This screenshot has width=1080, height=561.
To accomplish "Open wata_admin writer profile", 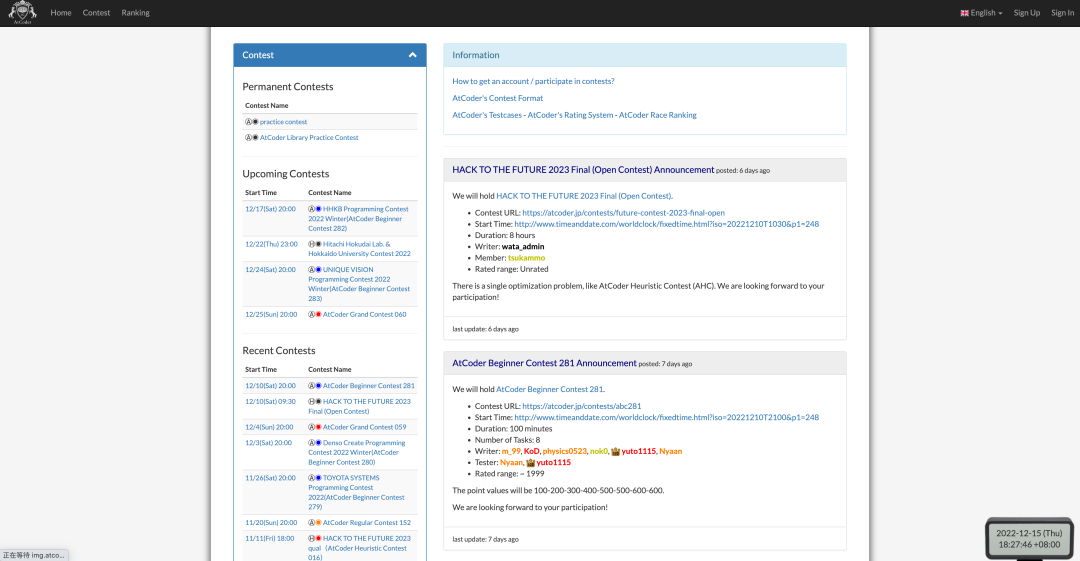I will point(523,247).
